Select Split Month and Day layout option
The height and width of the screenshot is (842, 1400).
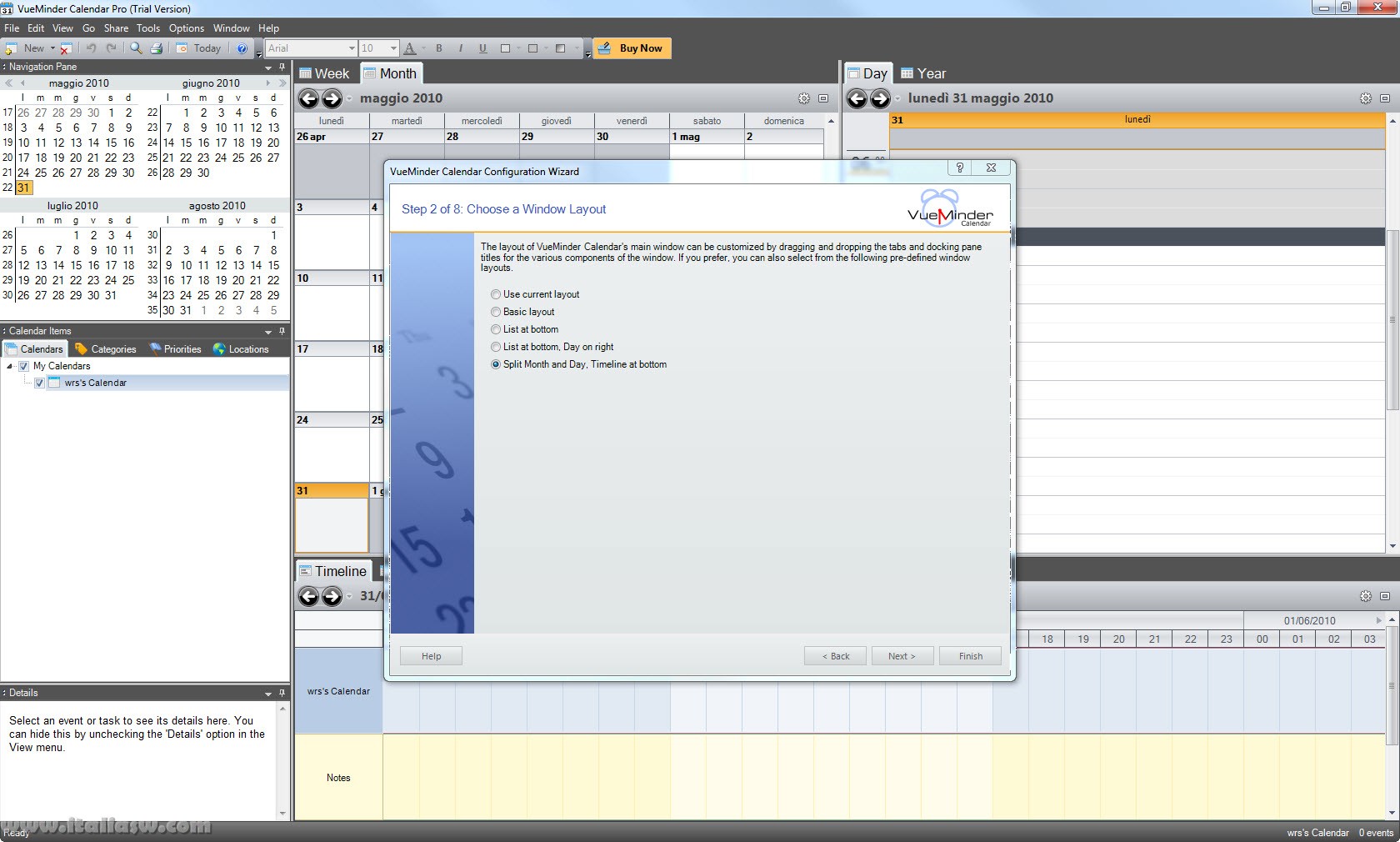[x=579, y=364]
